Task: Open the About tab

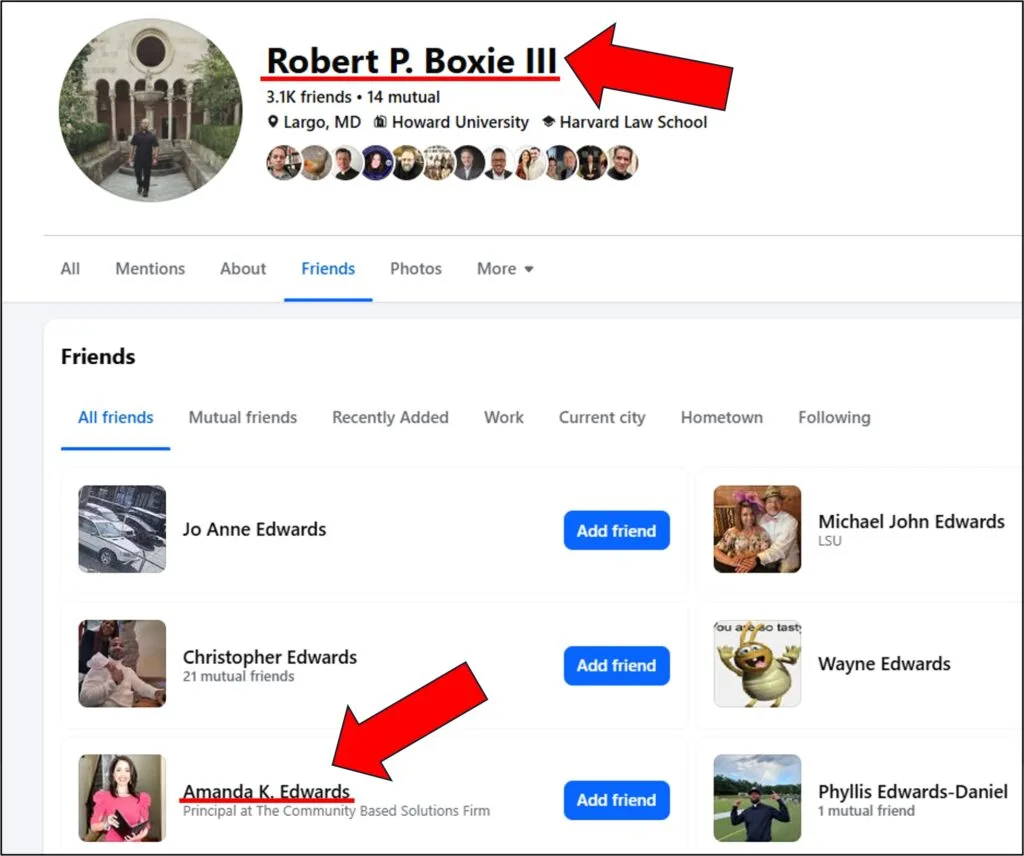Action: [243, 268]
